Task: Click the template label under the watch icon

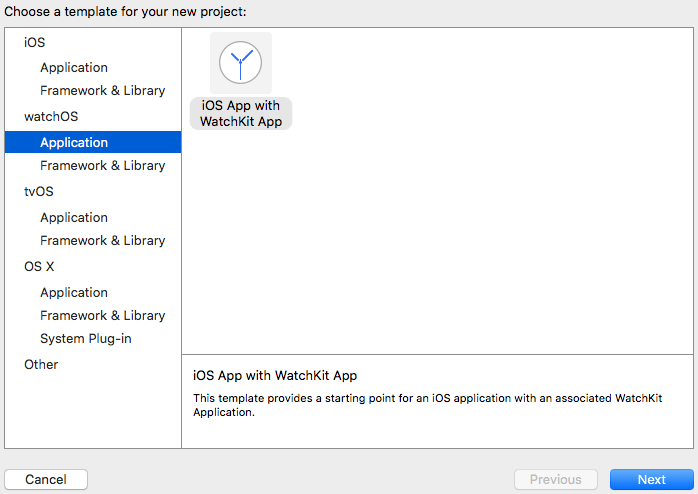Action: coord(240,113)
